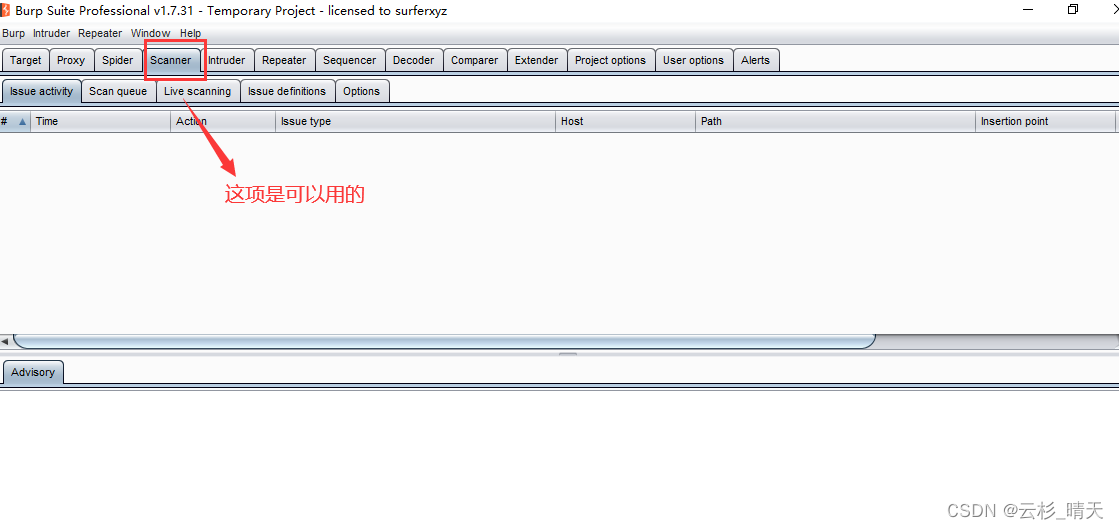Open the Decoder tab
1119x529 pixels.
pos(413,60)
